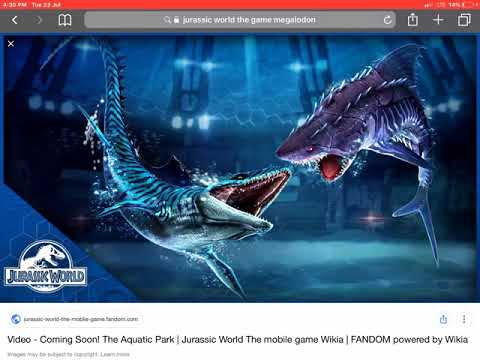Tap the search magnifier icon in address bar
480x360 pixels.
click(x=167, y=20)
